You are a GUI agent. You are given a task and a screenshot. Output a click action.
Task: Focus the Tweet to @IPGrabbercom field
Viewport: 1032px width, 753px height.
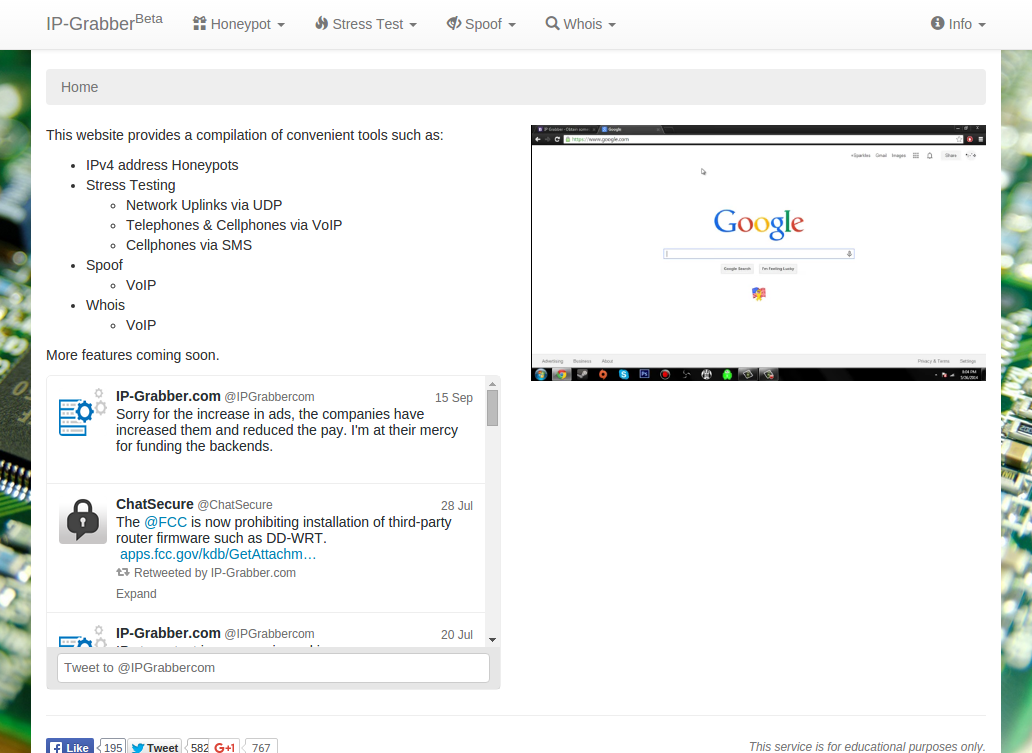coord(273,667)
